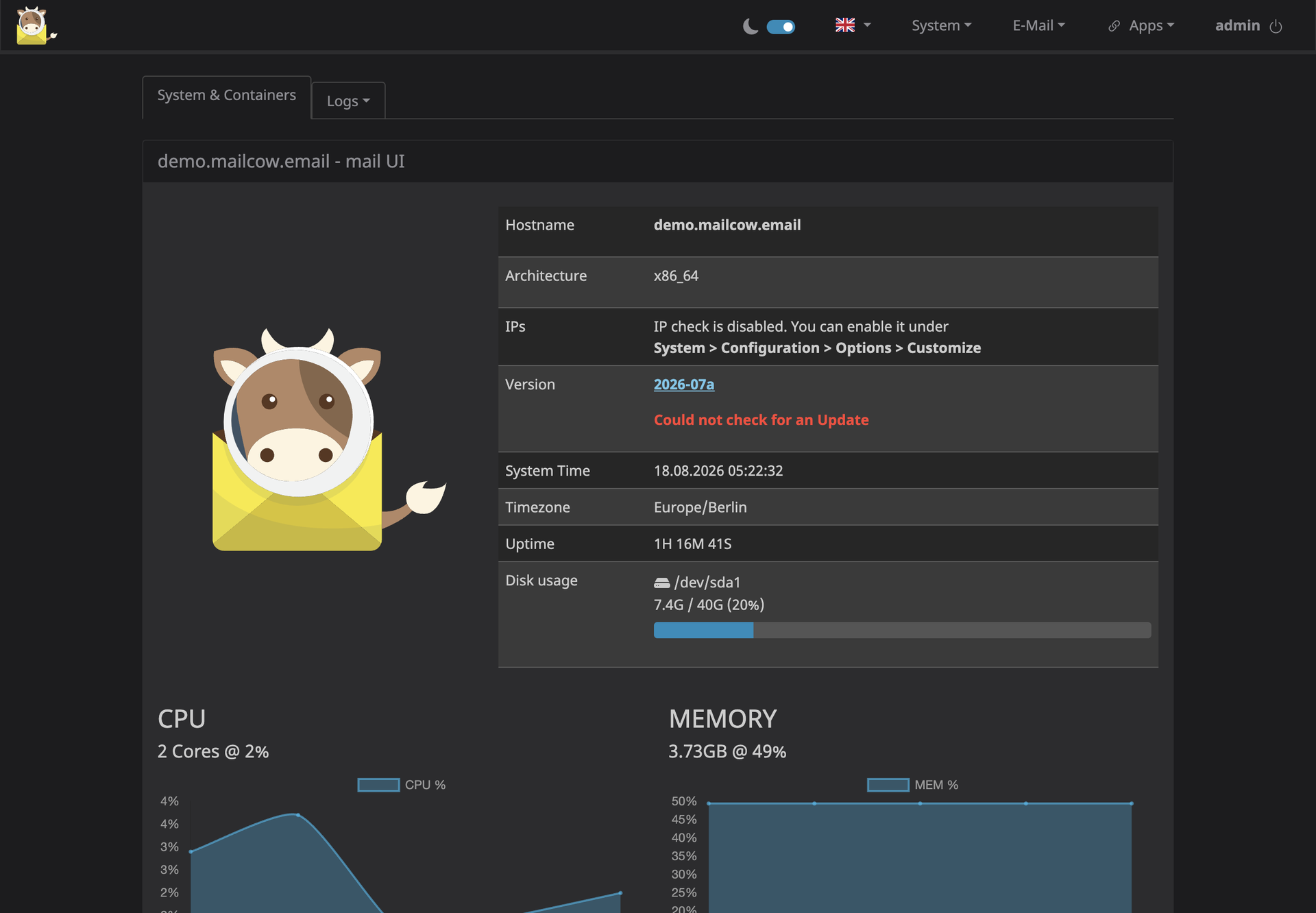Expand the language dropdown arrow
Screen dimensions: 1316x913
coord(867,25)
